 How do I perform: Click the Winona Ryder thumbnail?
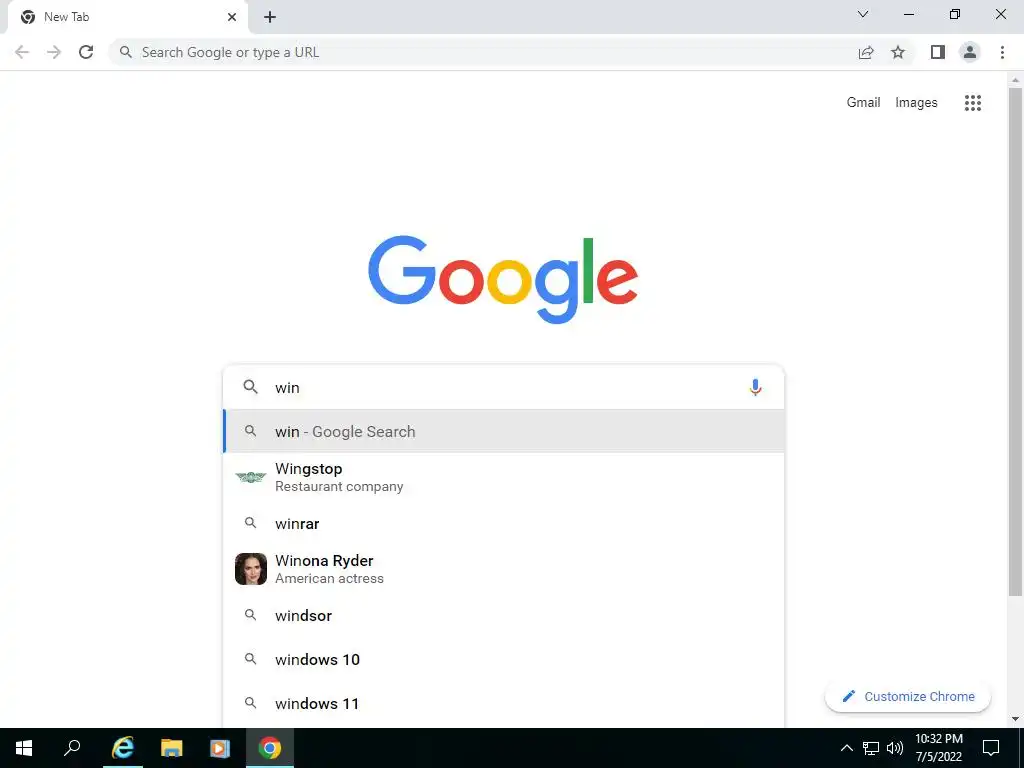(x=251, y=569)
